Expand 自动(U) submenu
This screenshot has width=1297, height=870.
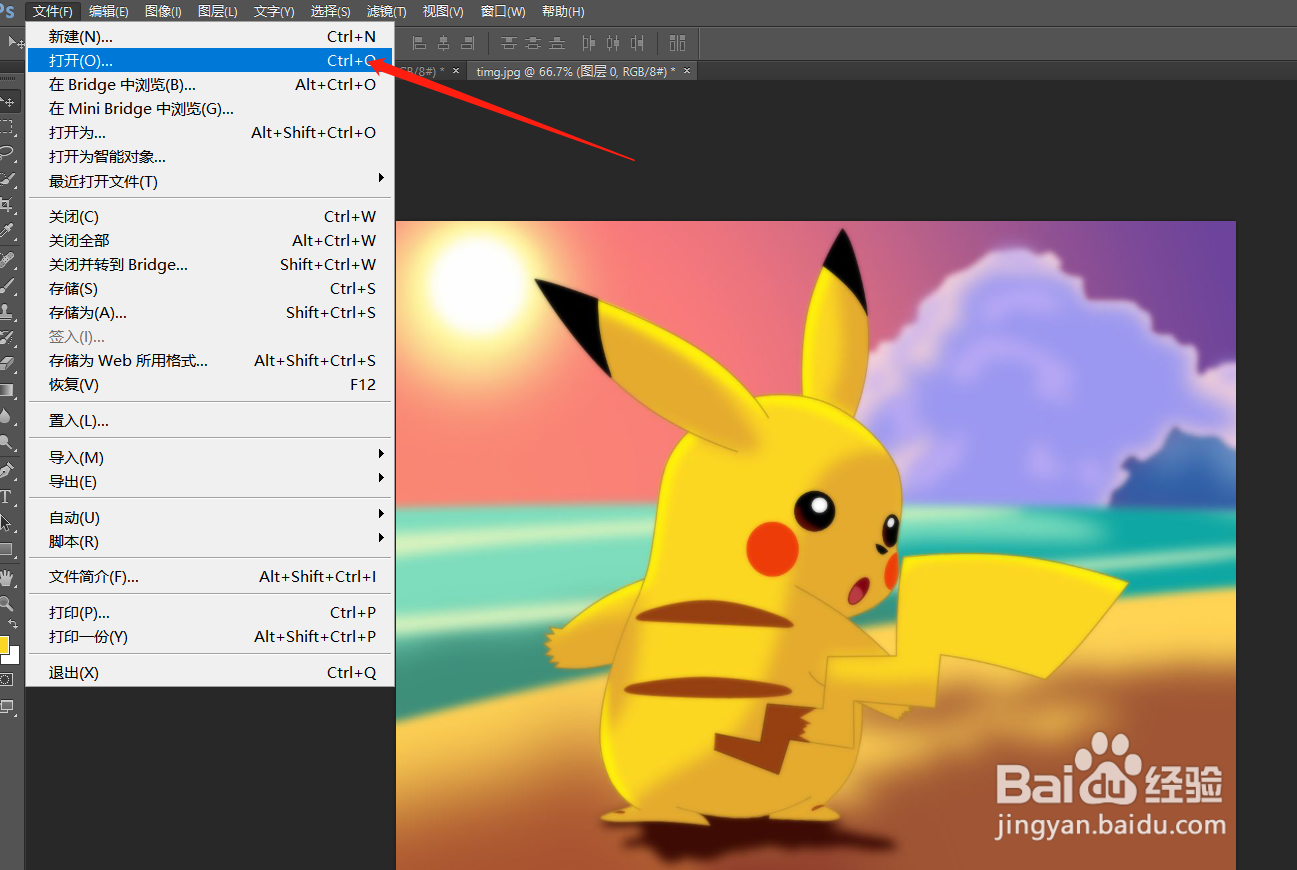pyautogui.click(x=211, y=517)
